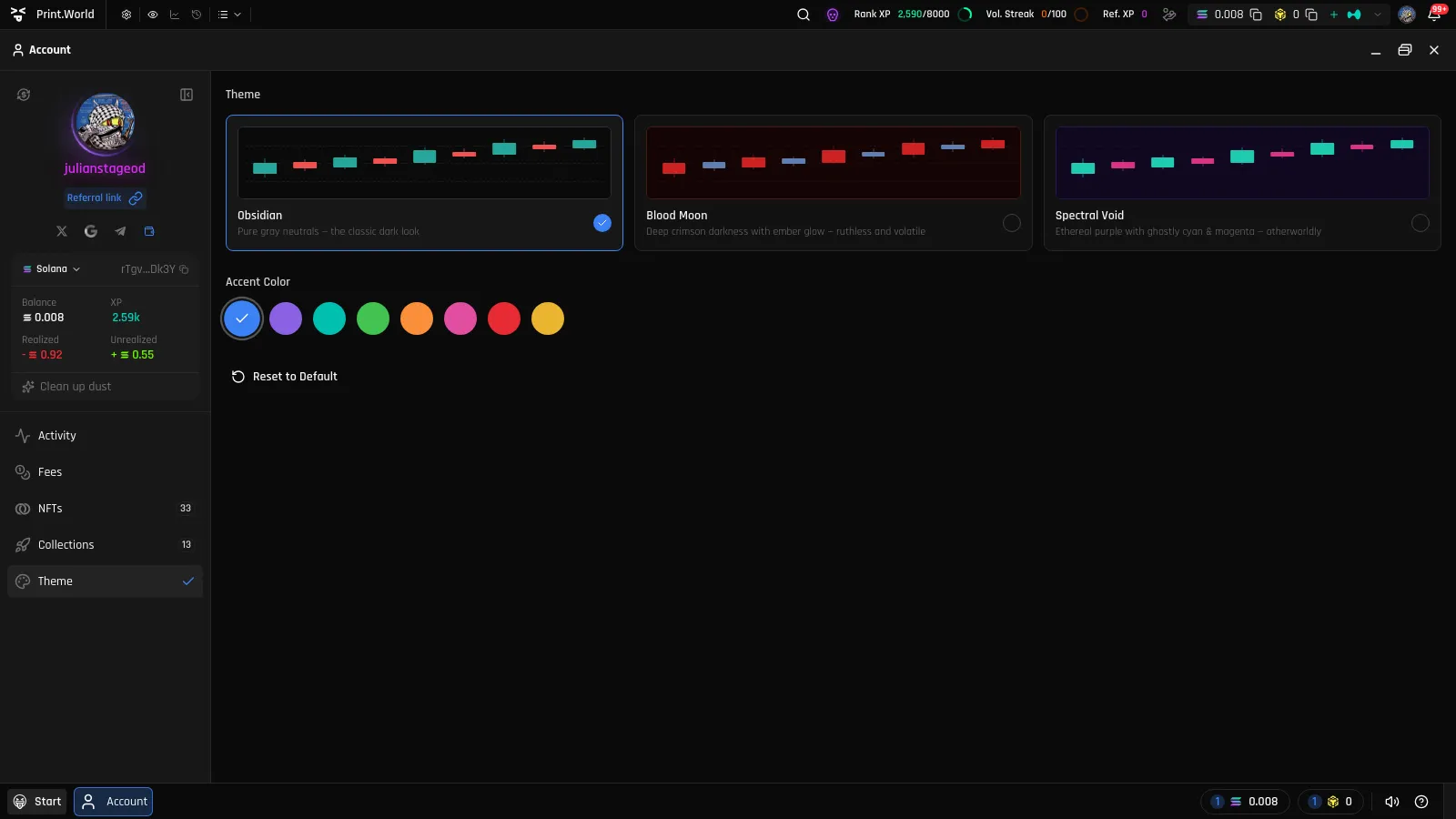The width and height of the screenshot is (1456, 819).
Task: Select the Blood Moon theme radio
Action: point(1011,223)
